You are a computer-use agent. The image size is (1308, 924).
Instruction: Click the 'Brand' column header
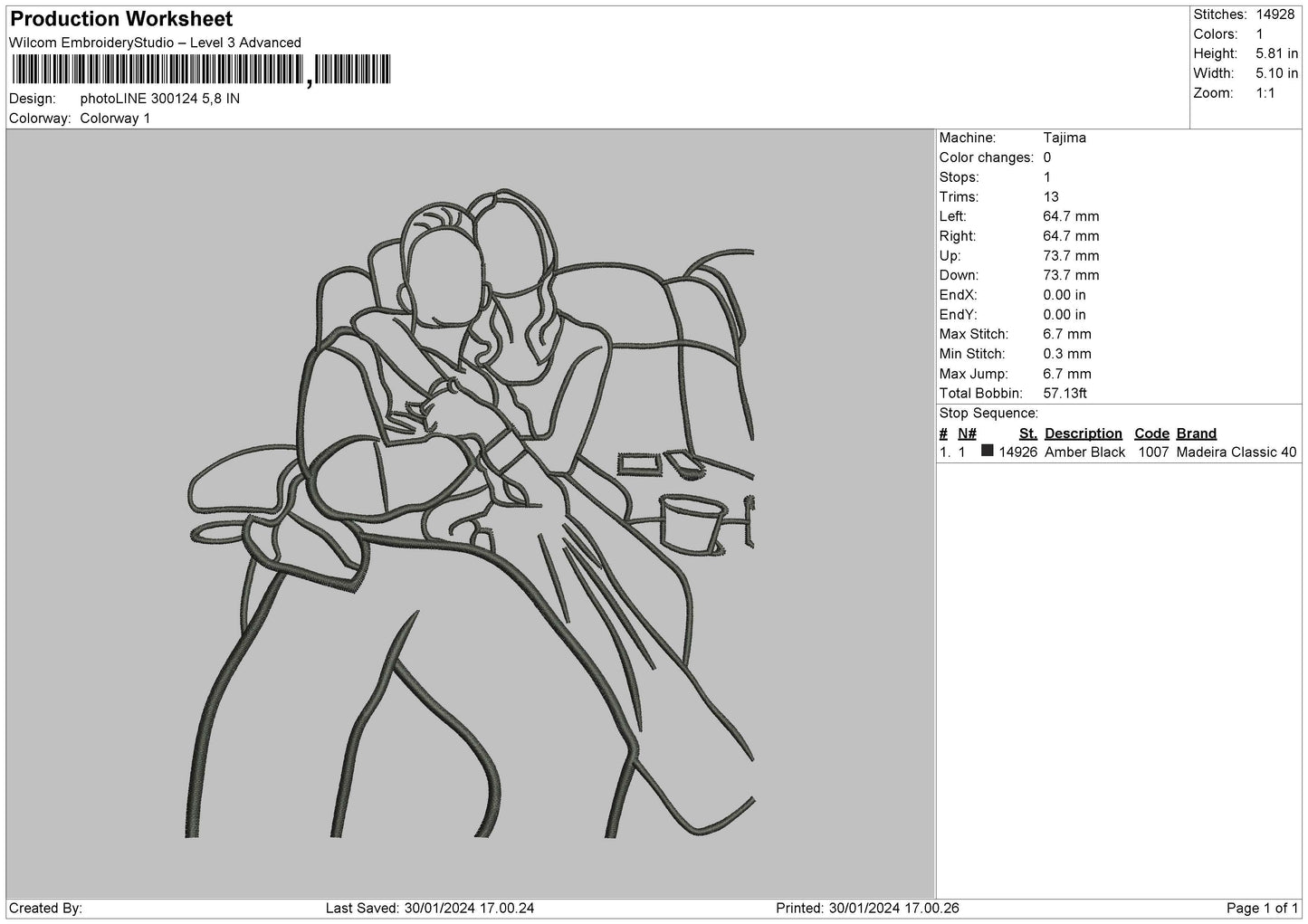[1197, 433]
